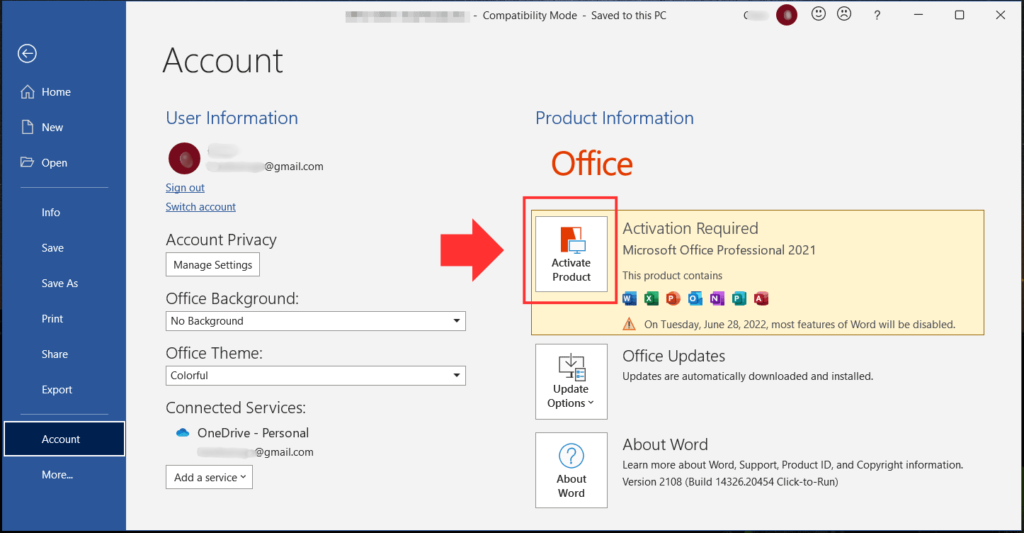
Task: Click the title bar account avatar
Action: [786, 15]
